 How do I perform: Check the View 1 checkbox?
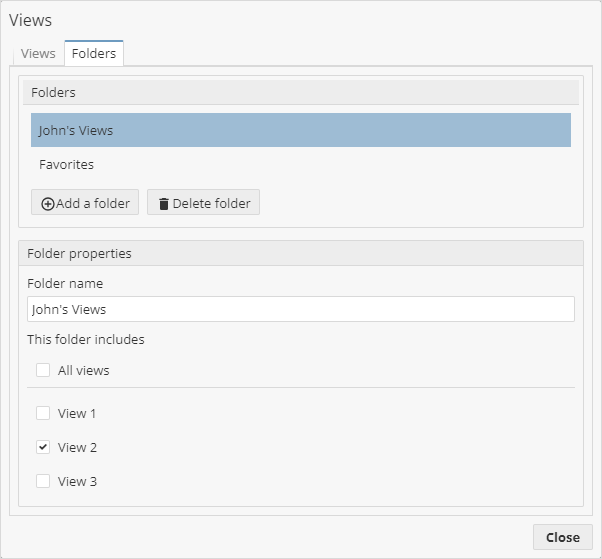[x=43, y=413]
